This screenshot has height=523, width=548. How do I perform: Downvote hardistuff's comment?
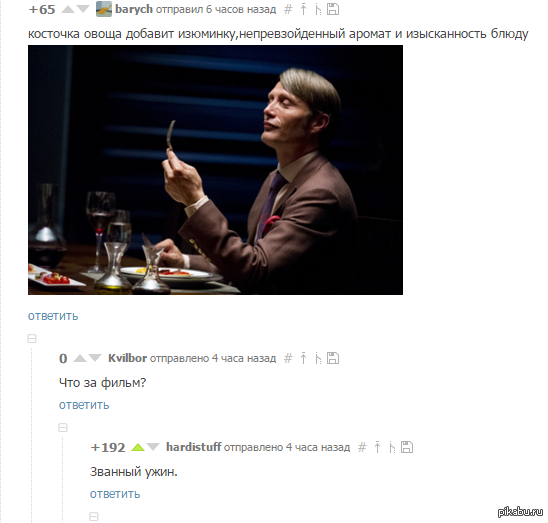click(153, 447)
